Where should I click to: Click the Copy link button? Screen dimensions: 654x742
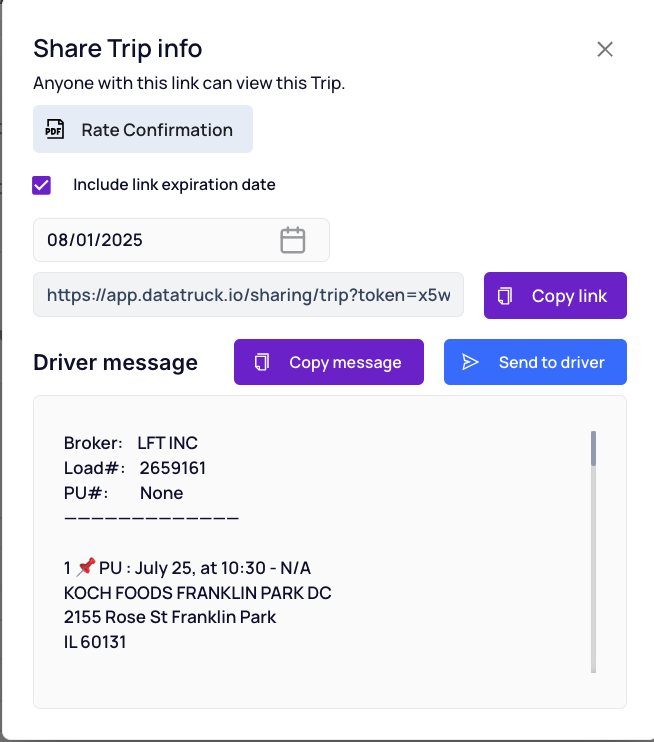point(555,295)
